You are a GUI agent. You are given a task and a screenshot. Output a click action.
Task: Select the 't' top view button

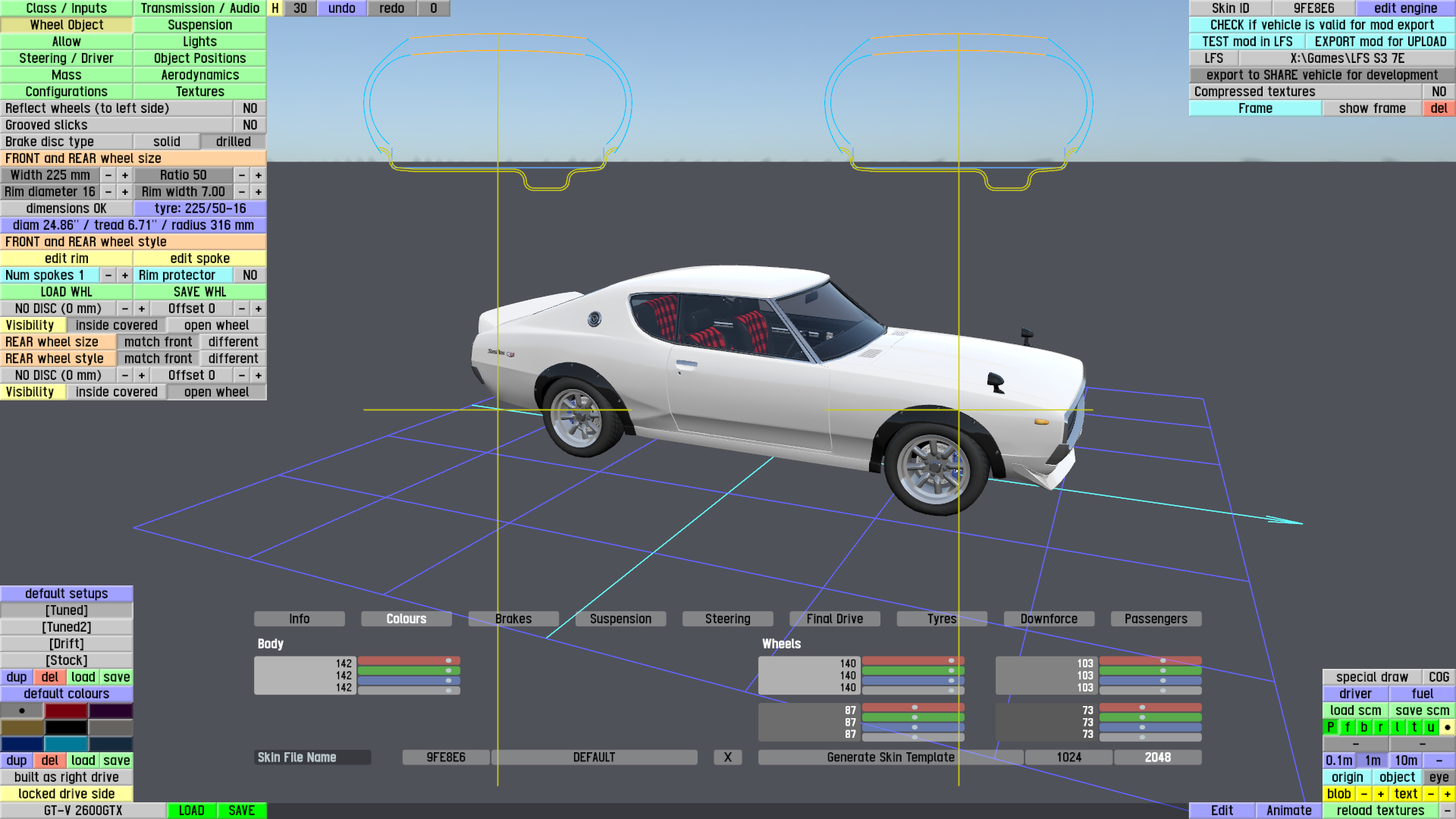(x=1414, y=727)
